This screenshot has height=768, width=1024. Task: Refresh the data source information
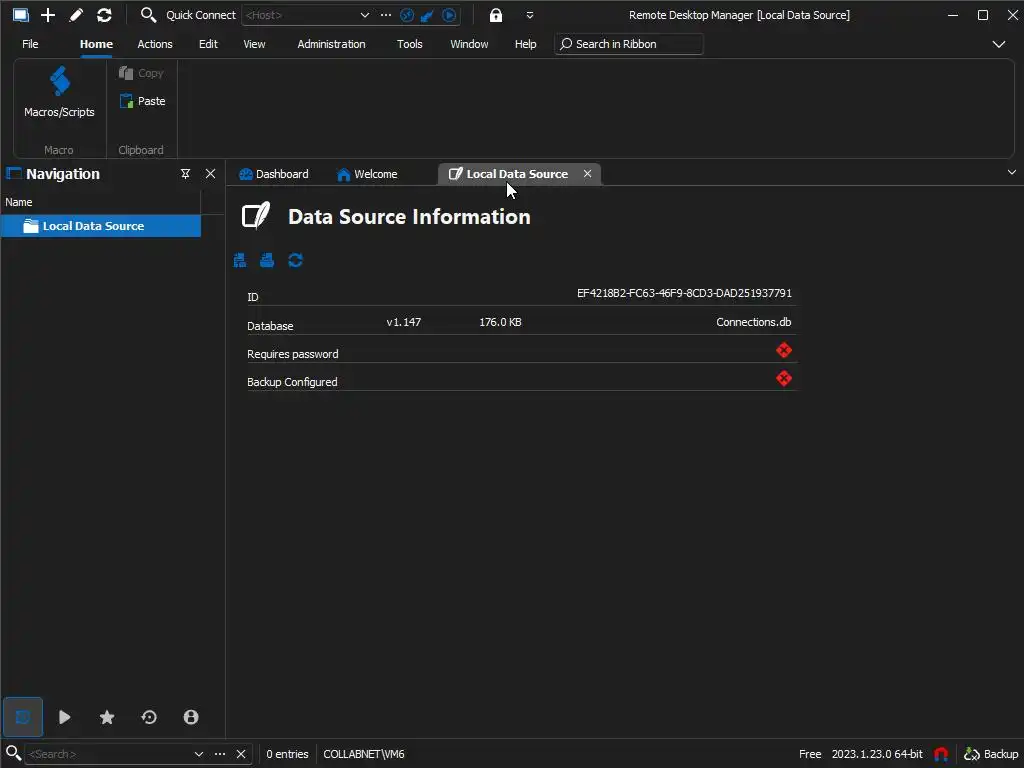(x=295, y=261)
